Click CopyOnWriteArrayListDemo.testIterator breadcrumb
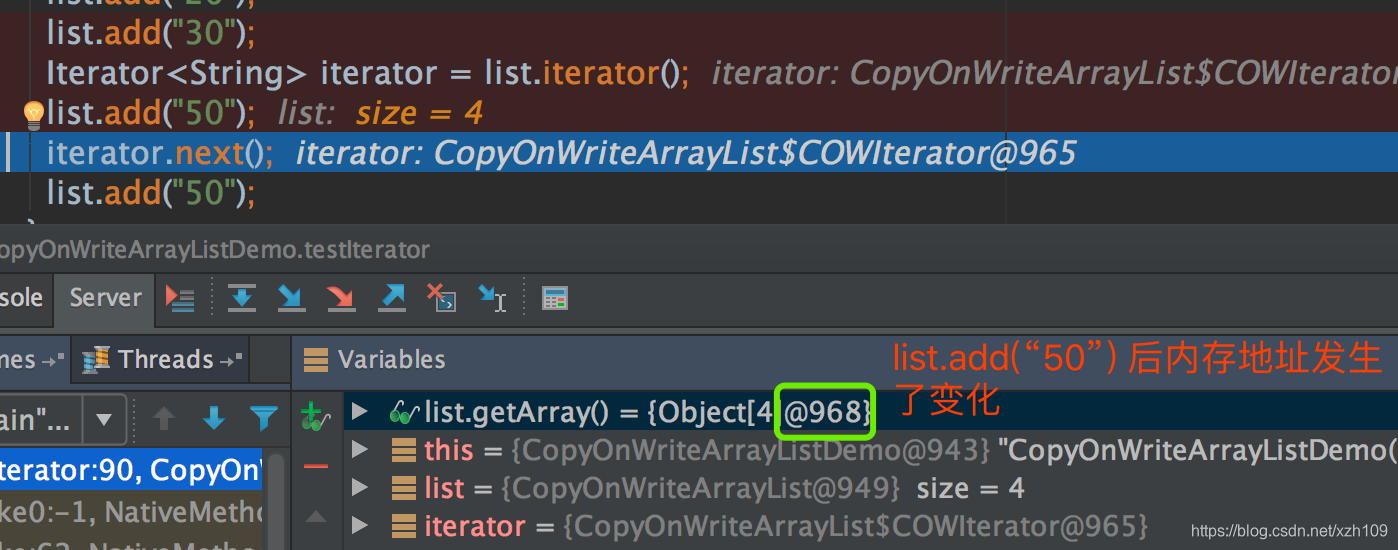1398x550 pixels. [215, 250]
